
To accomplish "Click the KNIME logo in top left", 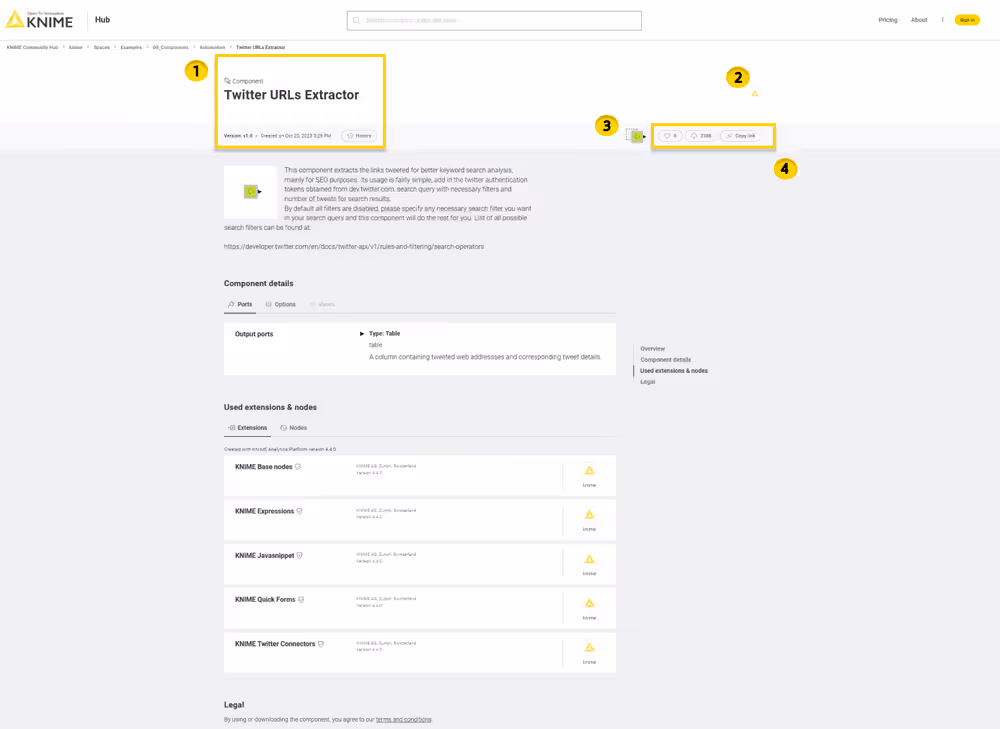I will pyautogui.click(x=40, y=18).
